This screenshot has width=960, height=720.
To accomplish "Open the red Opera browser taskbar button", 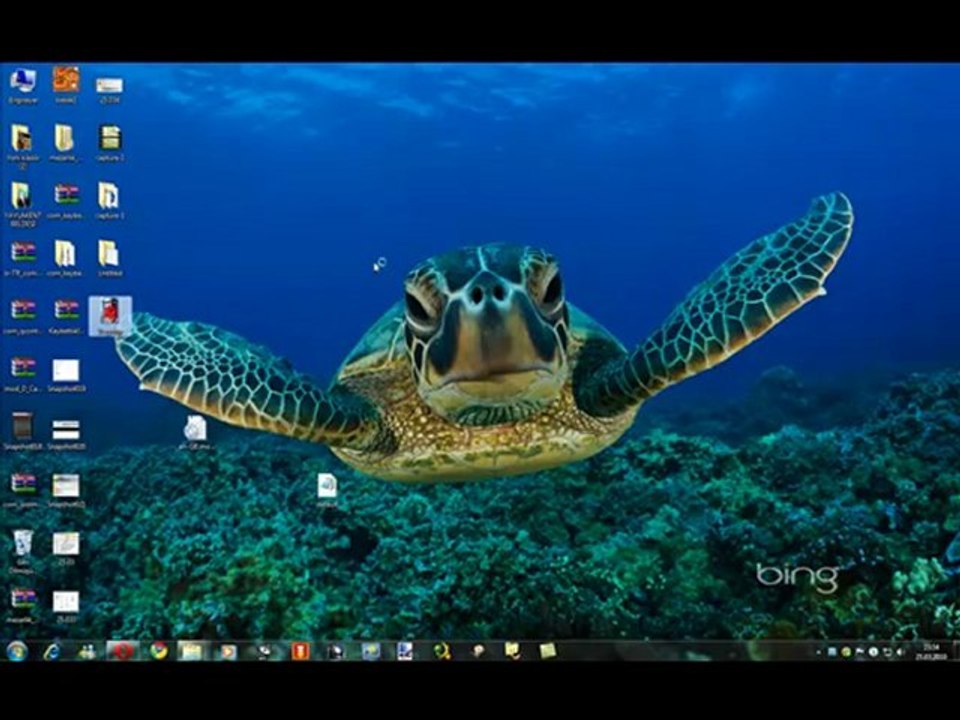I will (x=122, y=651).
